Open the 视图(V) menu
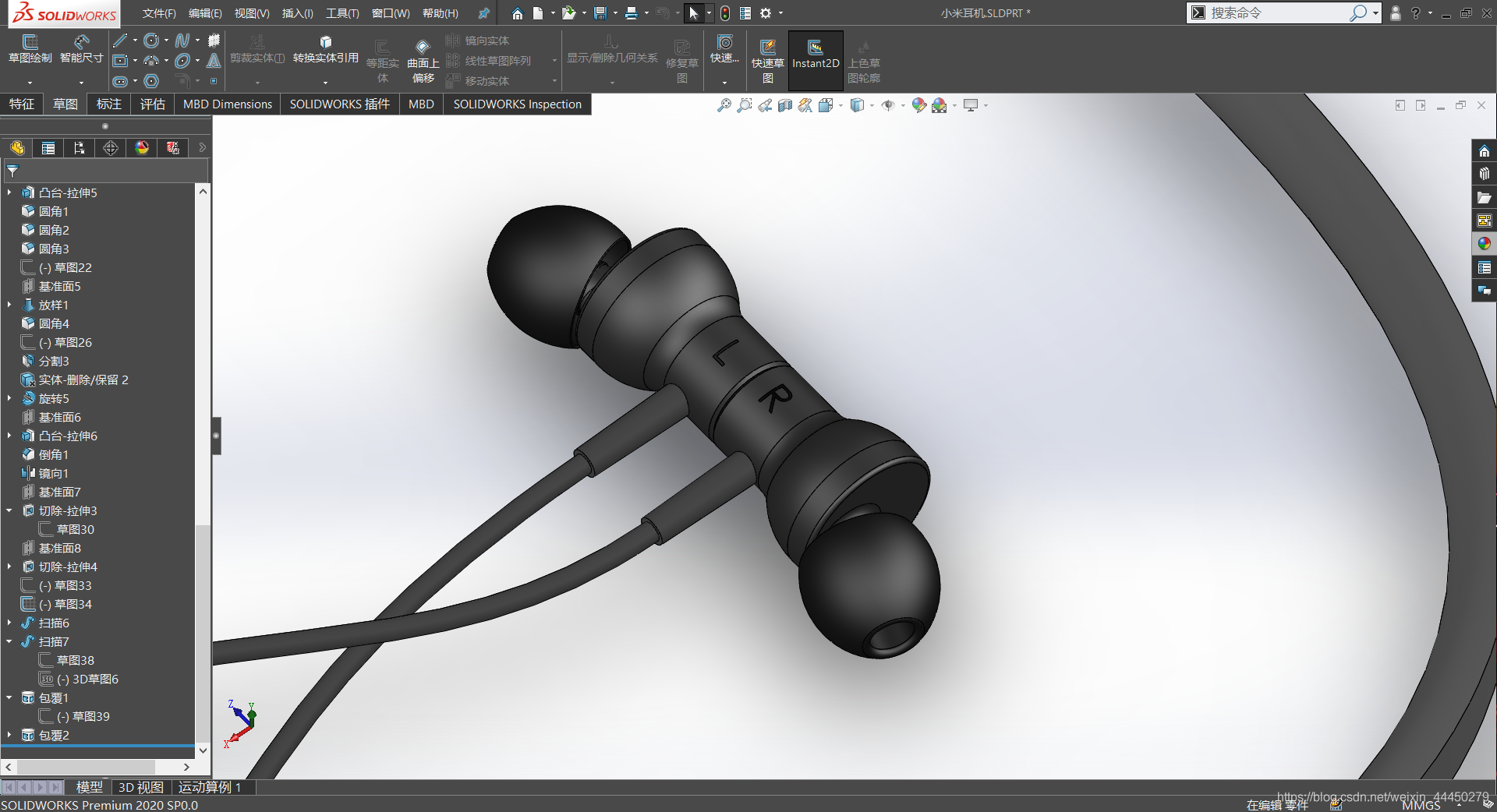This screenshot has width=1497, height=812. pyautogui.click(x=252, y=13)
